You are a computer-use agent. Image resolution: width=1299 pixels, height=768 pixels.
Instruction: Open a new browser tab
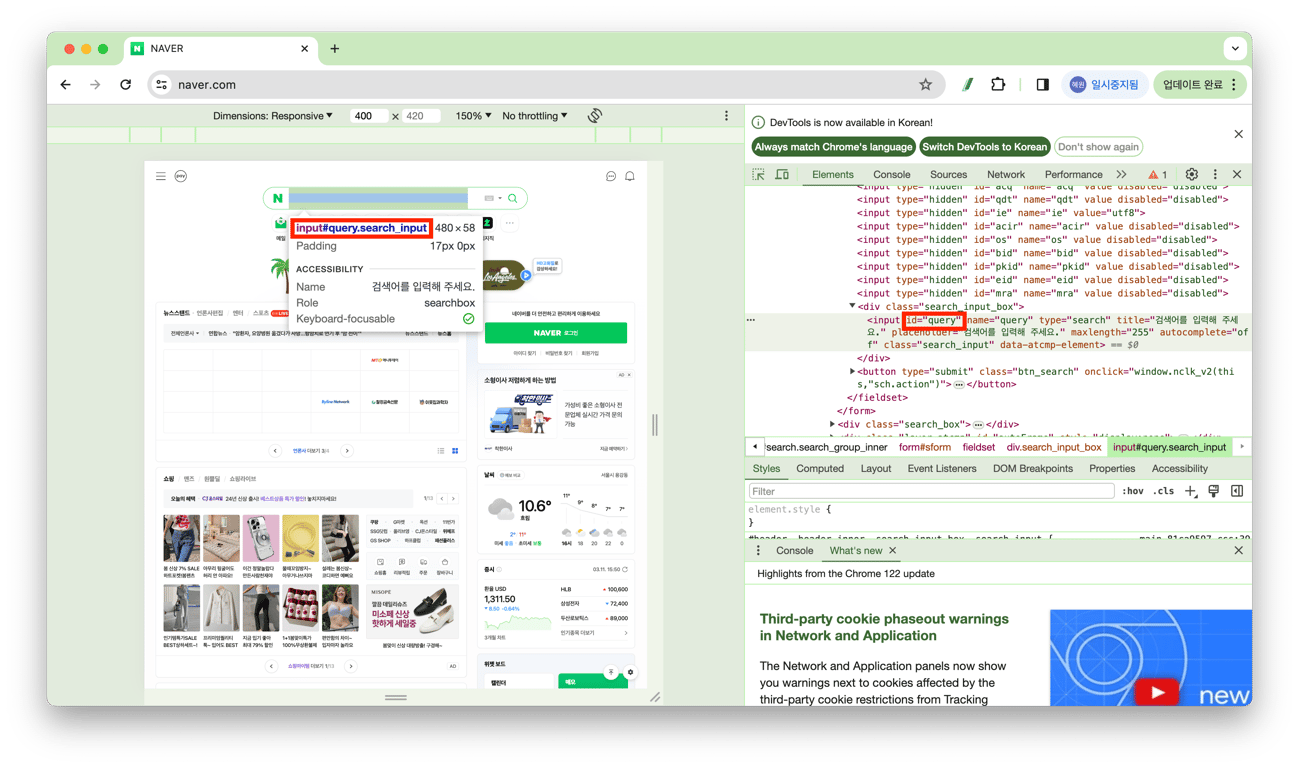click(x=334, y=48)
